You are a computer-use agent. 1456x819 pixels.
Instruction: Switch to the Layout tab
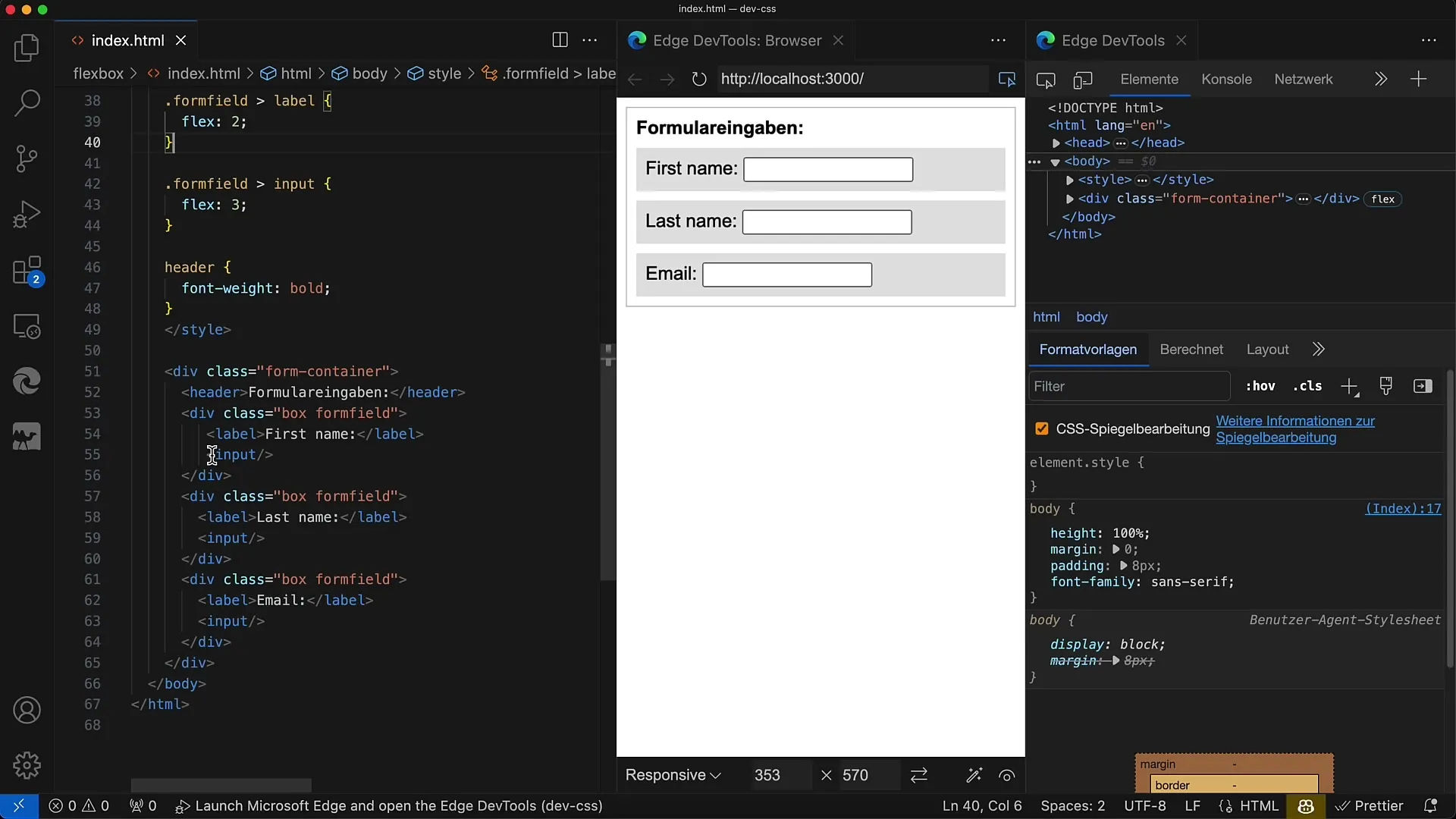coord(1267,349)
